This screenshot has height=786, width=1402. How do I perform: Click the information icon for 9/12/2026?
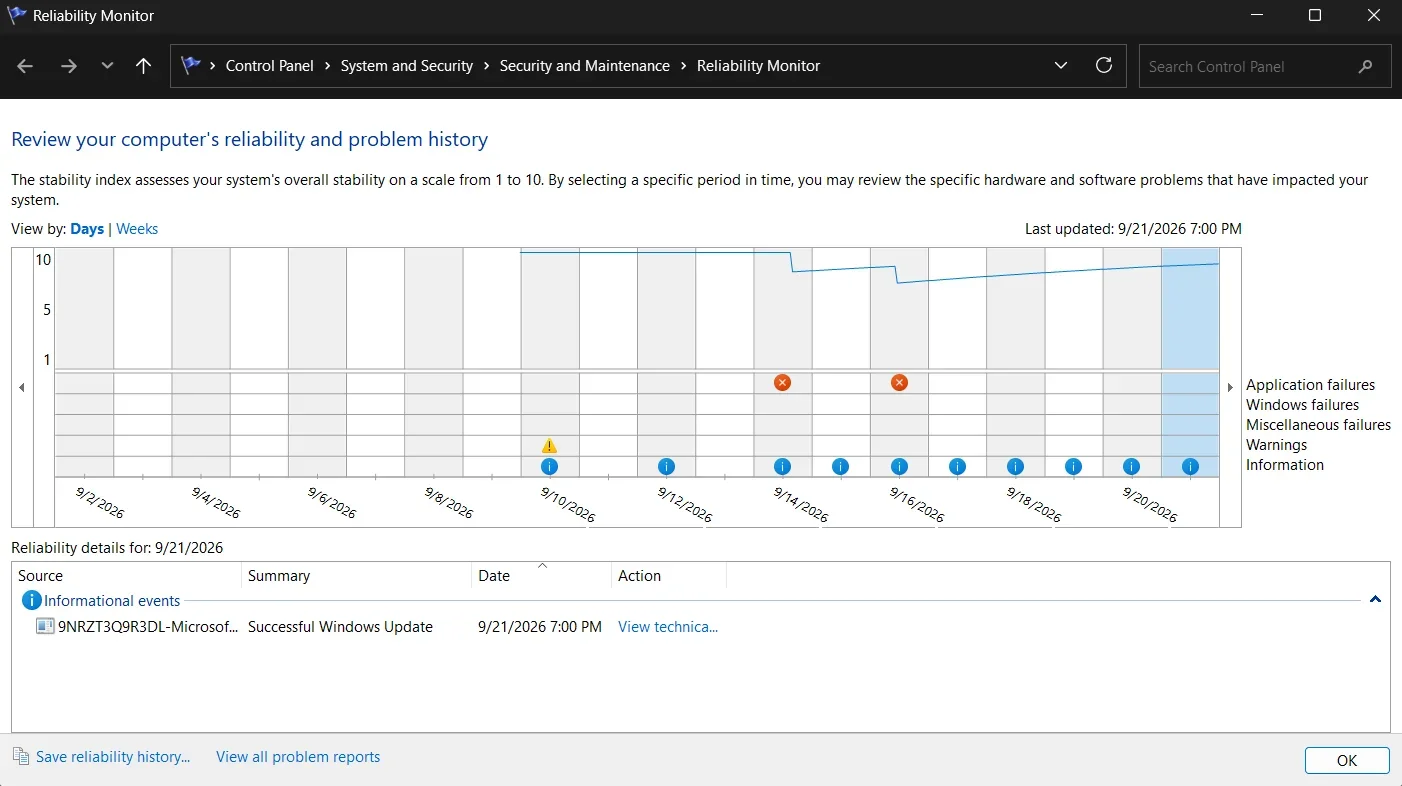click(x=666, y=466)
